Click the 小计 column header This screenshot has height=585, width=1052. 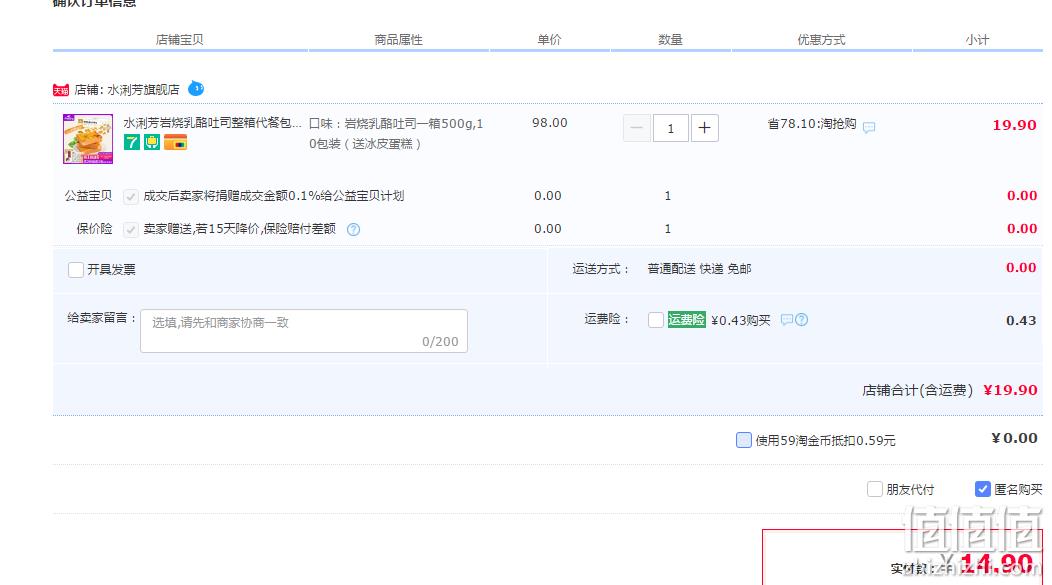(x=978, y=40)
